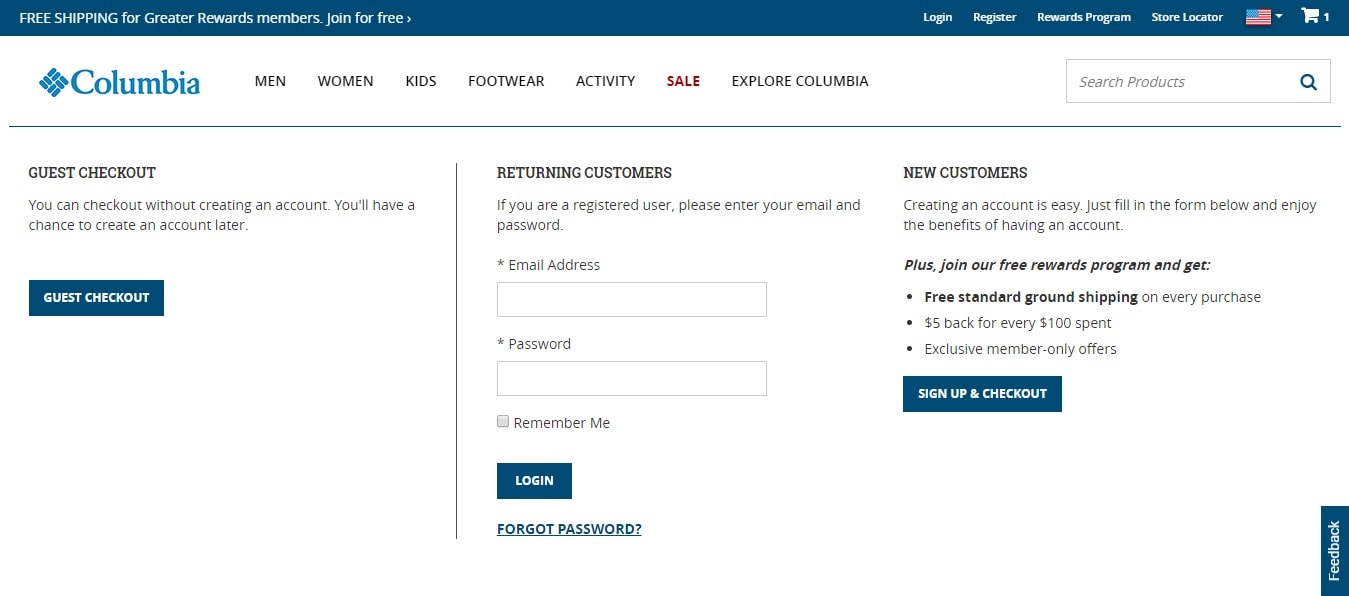Click the Login submit button
1349x596 pixels.
(x=534, y=481)
